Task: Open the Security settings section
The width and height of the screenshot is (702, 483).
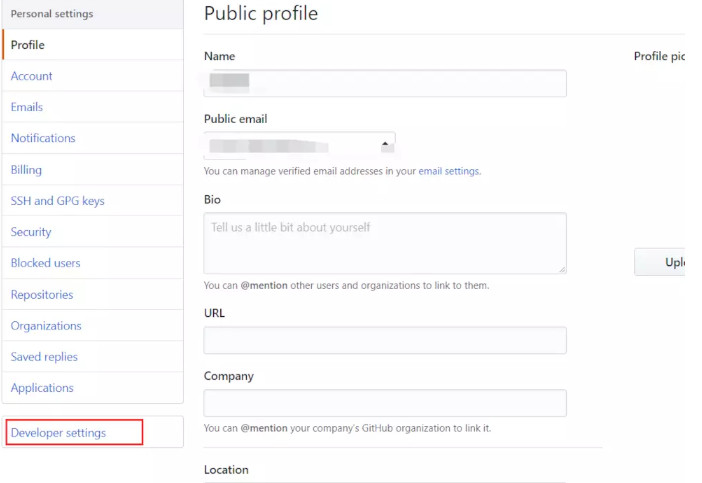Action: pyautogui.click(x=31, y=232)
